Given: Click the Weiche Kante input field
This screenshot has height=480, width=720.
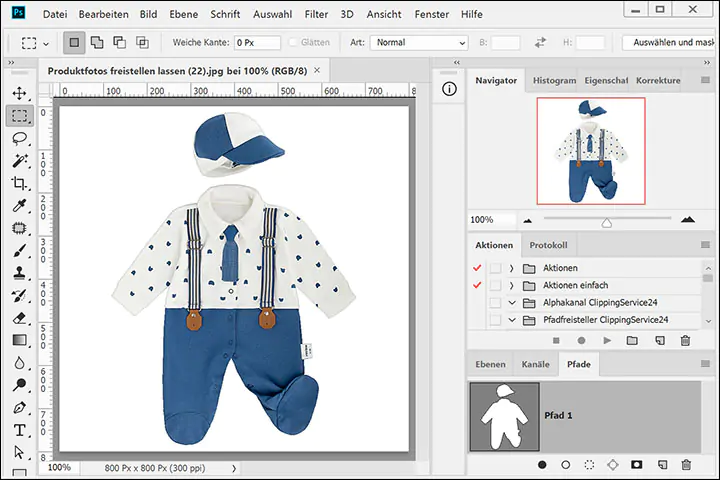Looking at the screenshot, I should (257, 43).
